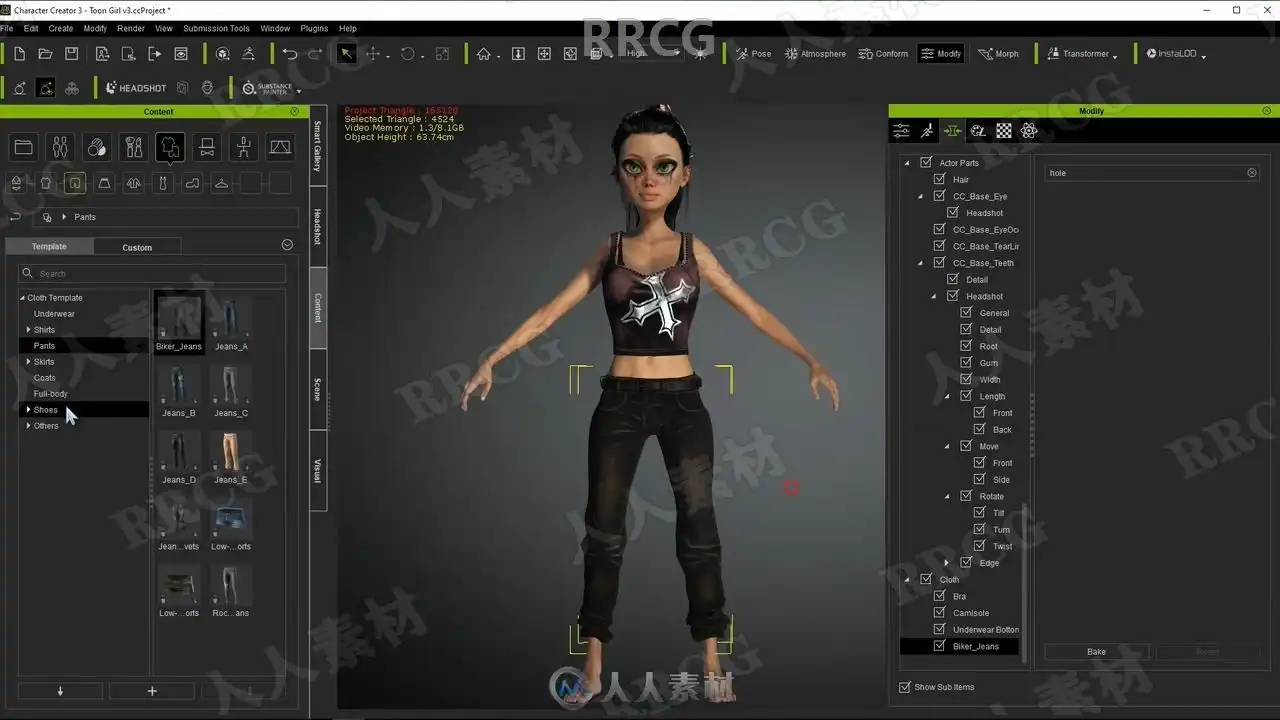Toggle the Hair checkbox
Screen dimensions: 1280x720
coord(939,179)
